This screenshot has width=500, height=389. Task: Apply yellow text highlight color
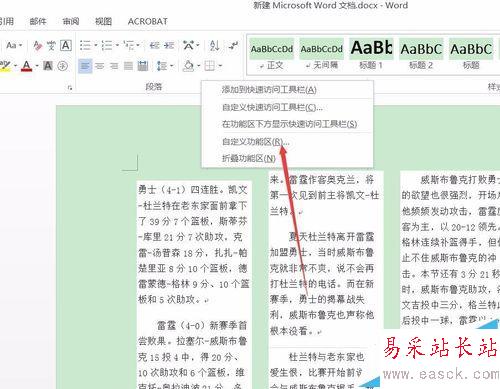point(5,66)
